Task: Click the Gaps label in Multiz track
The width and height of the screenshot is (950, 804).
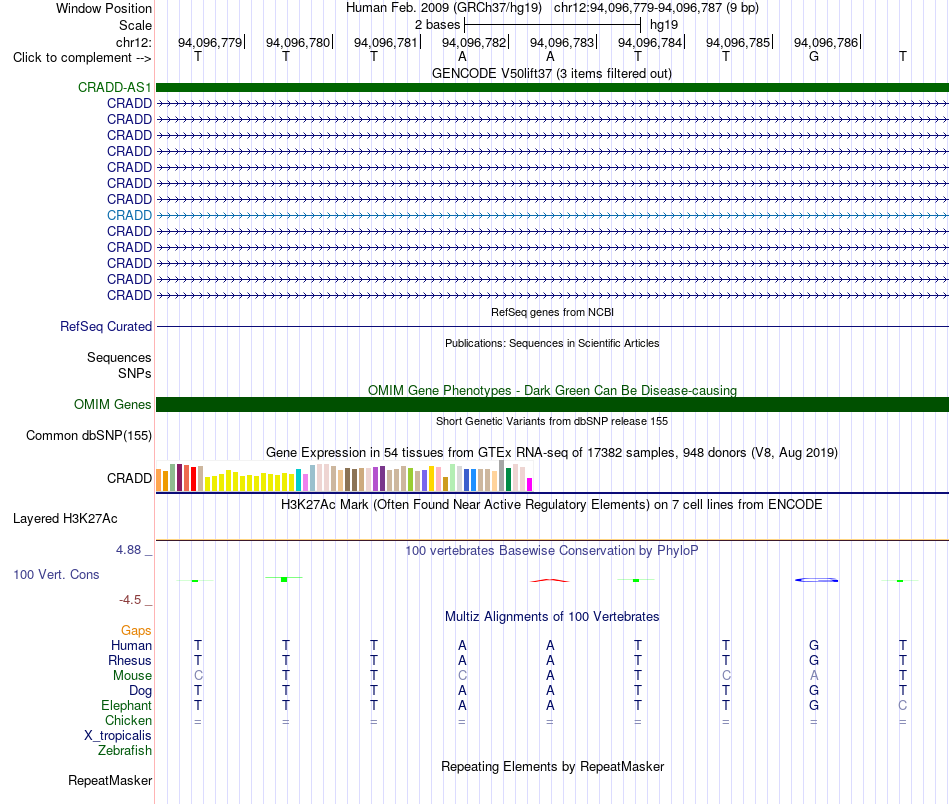Action: [136, 631]
